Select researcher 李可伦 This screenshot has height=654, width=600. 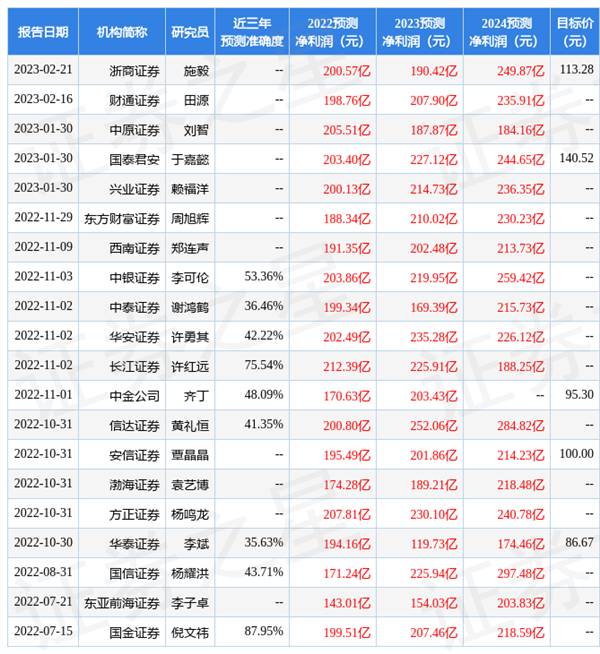pos(190,278)
